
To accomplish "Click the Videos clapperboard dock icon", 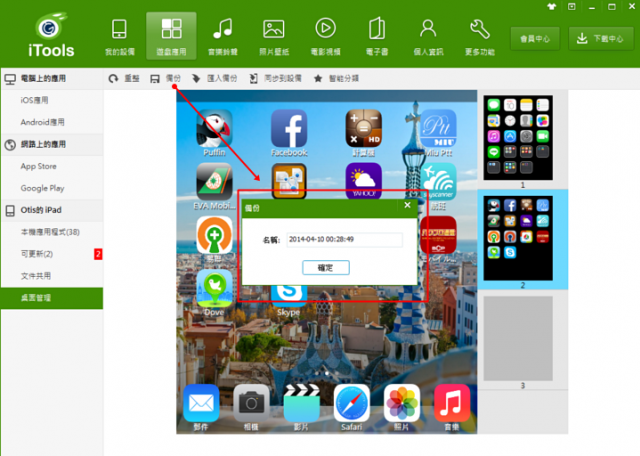I will point(302,403).
